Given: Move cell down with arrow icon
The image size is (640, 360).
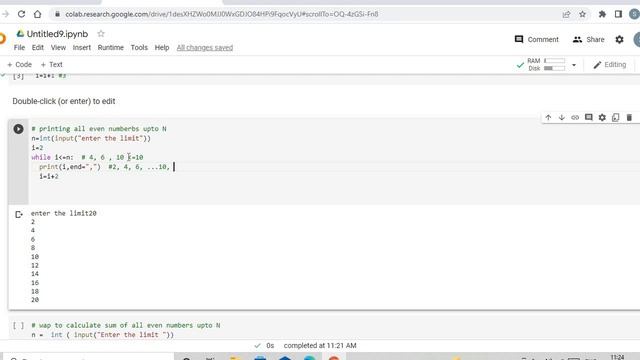Looking at the screenshot, I should (562, 118).
